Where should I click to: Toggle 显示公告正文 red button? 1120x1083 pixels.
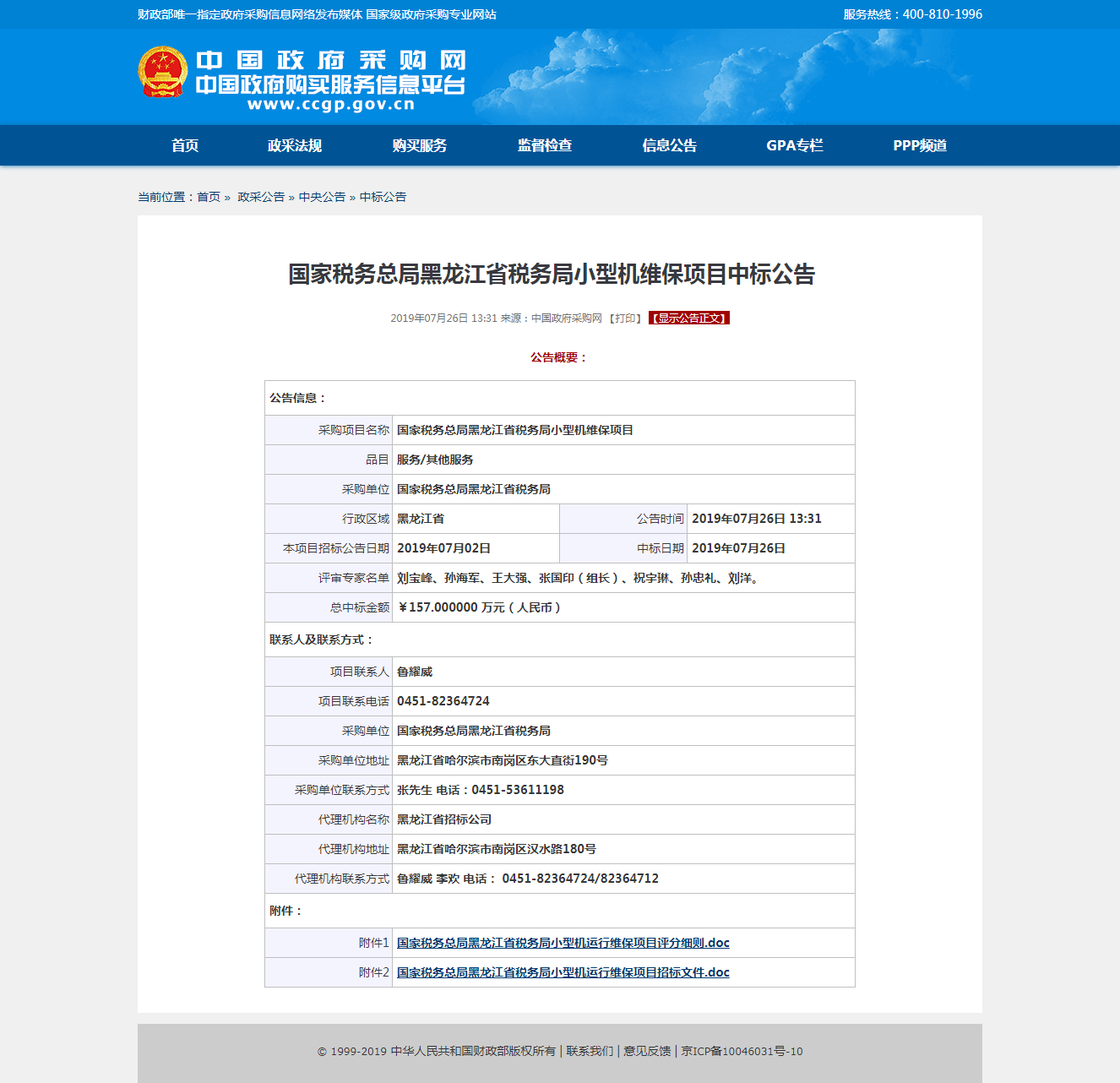(689, 318)
